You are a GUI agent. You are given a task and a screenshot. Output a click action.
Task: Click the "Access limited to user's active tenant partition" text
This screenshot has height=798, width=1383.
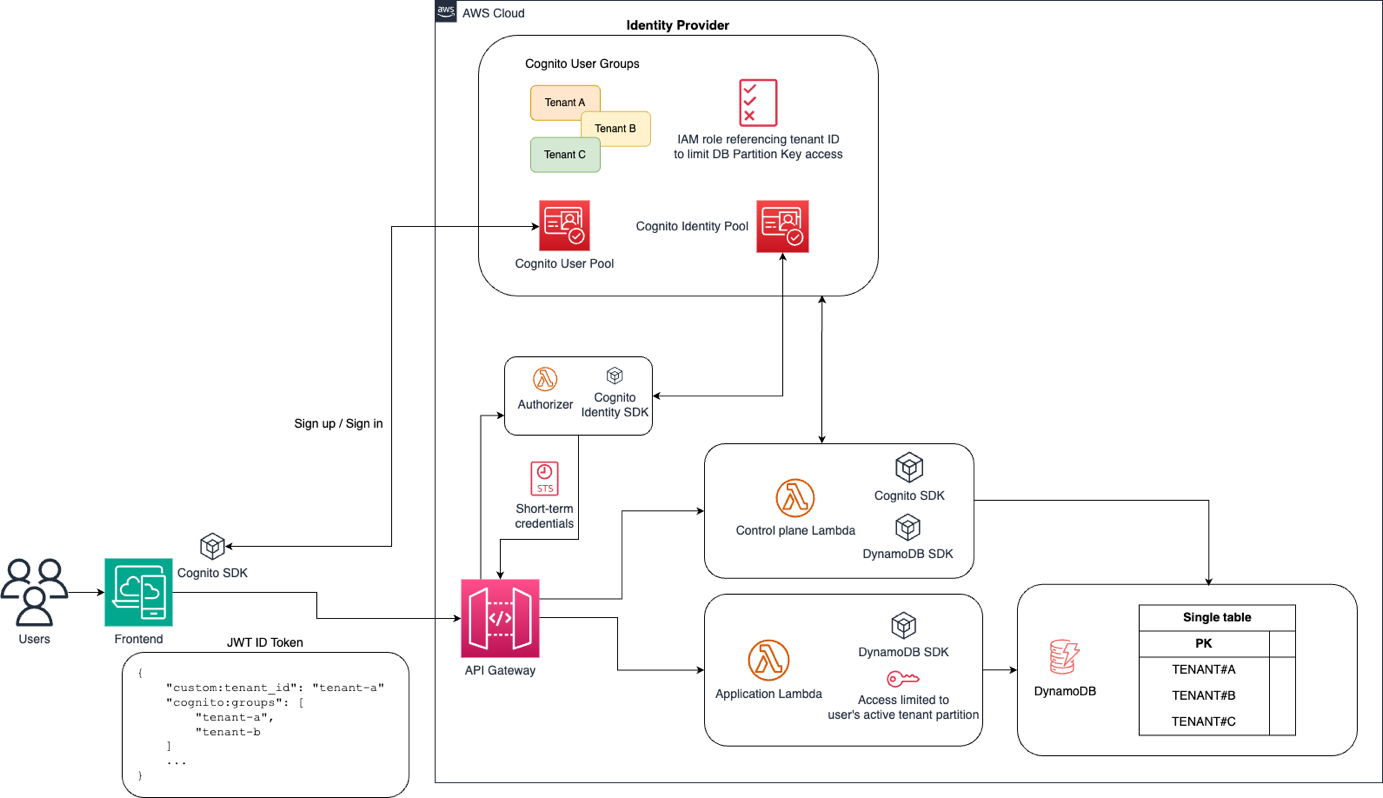pyautogui.click(x=903, y=708)
